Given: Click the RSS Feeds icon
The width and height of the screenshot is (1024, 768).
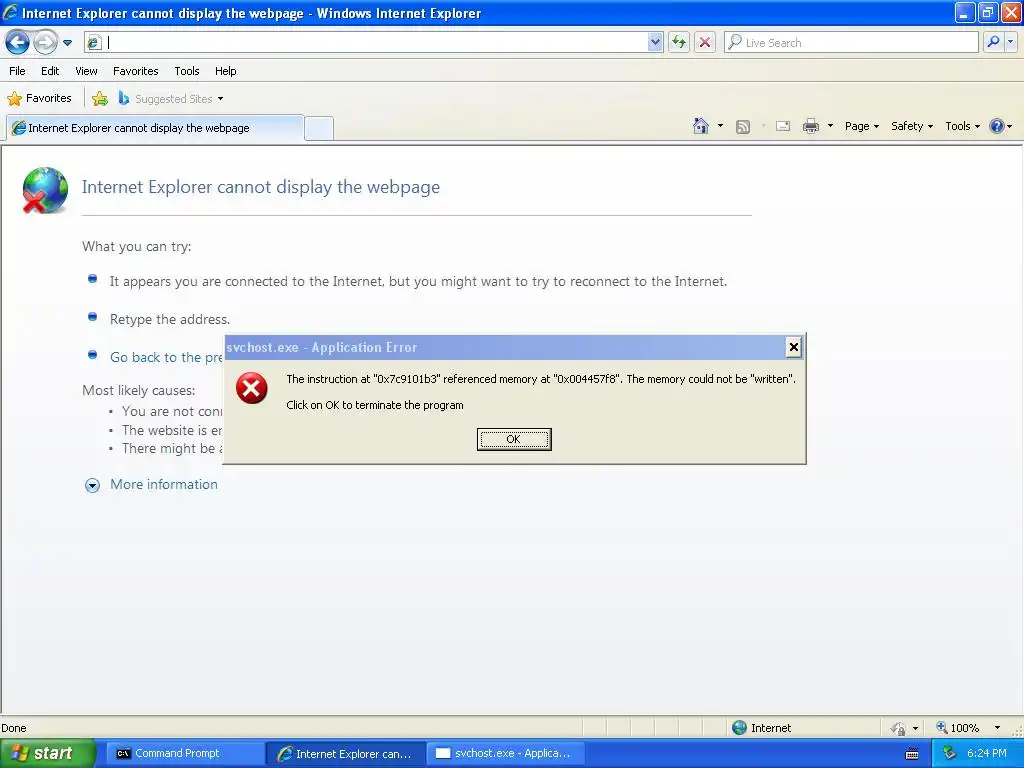Looking at the screenshot, I should pos(743,127).
